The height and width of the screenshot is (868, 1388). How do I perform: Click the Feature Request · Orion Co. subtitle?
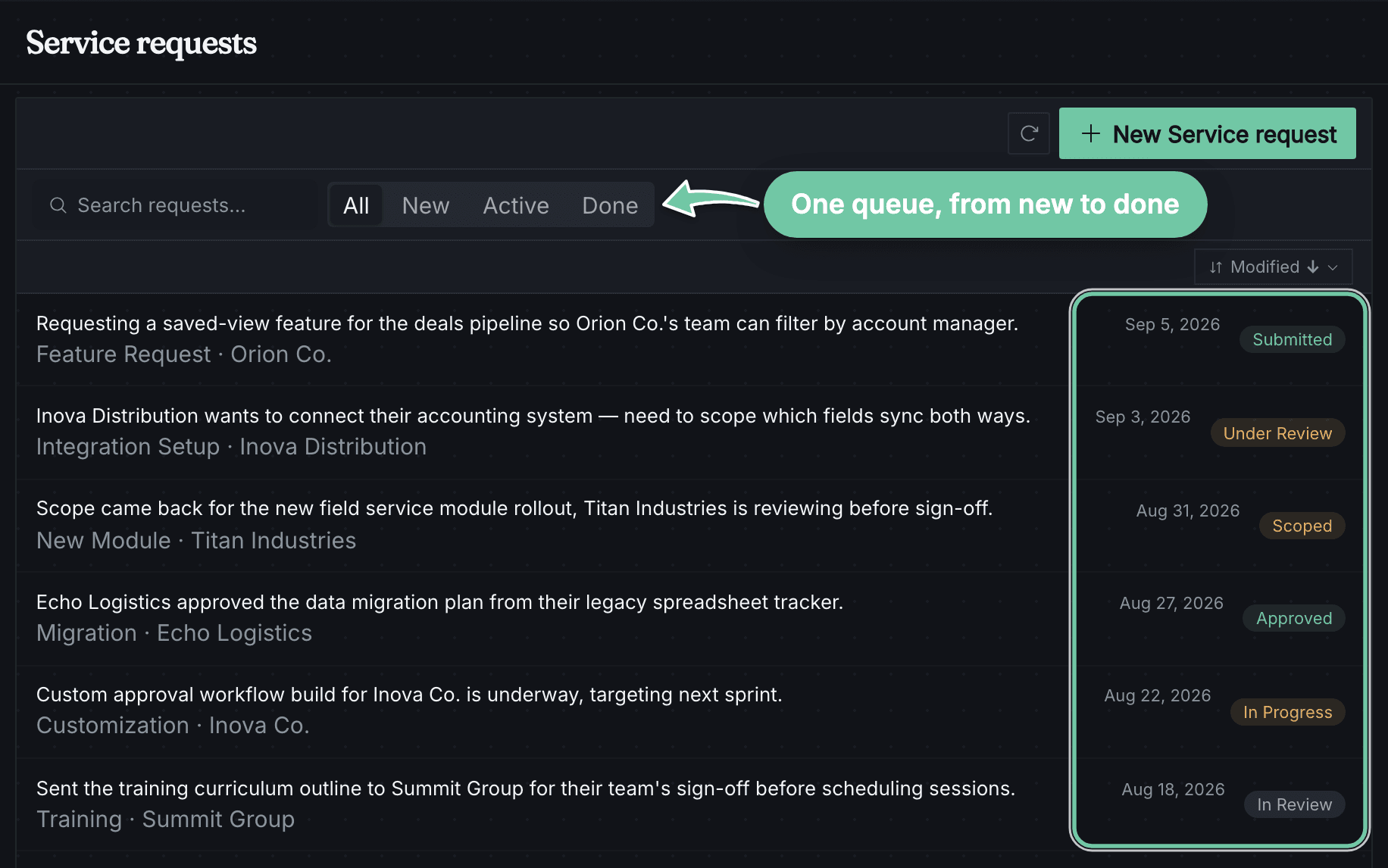pos(184,354)
